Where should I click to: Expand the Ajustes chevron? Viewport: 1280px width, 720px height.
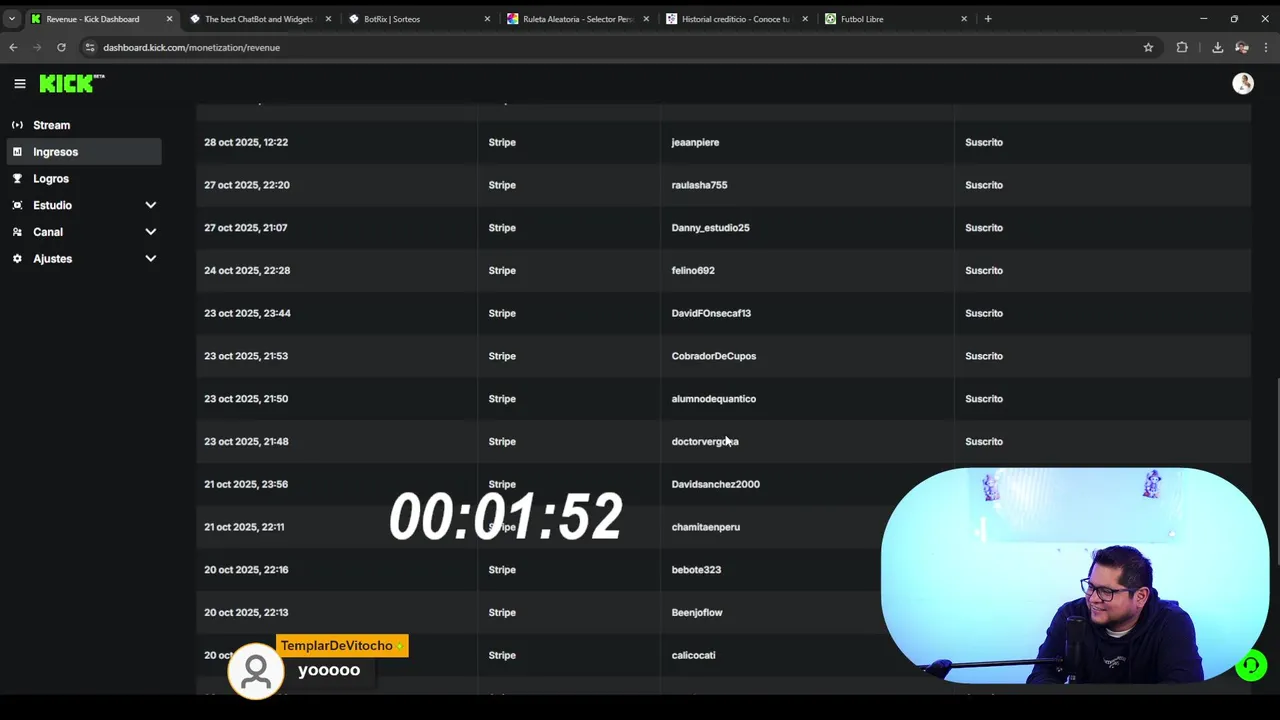coord(151,259)
